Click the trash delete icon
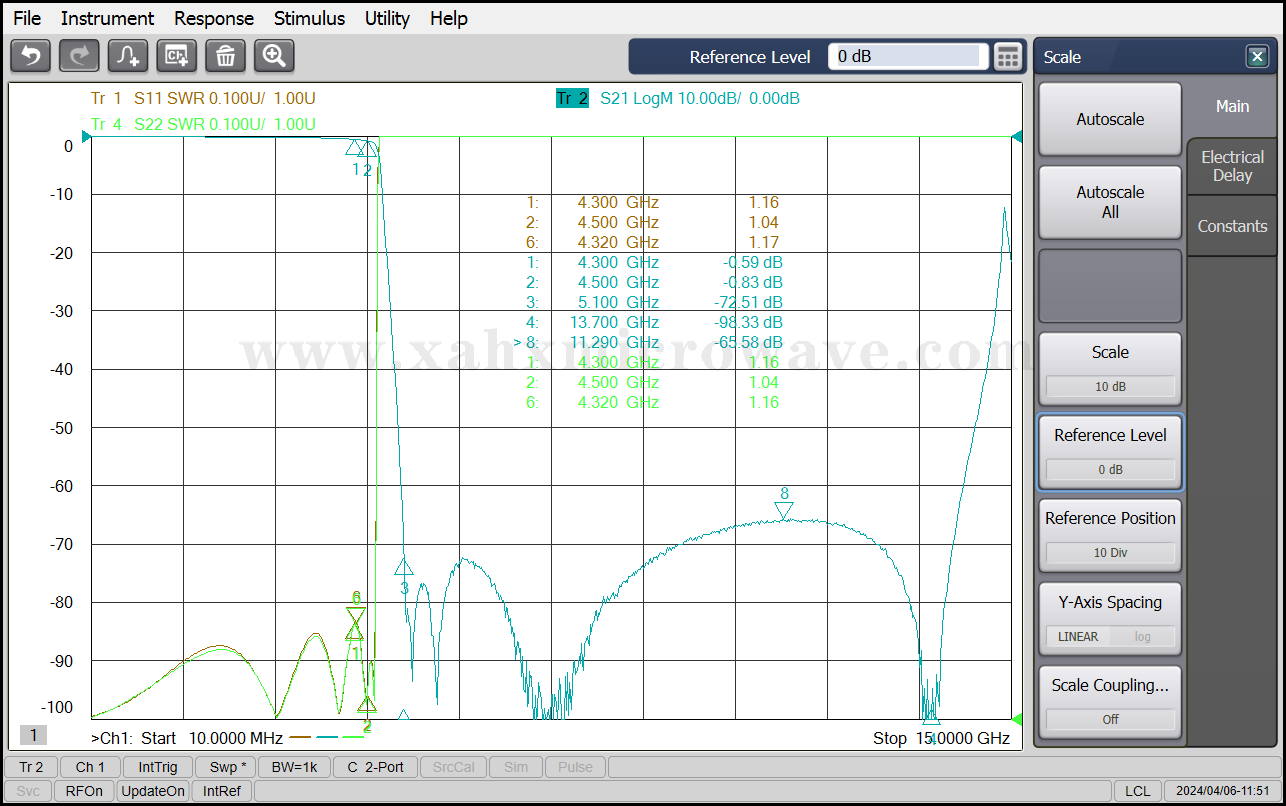The image size is (1286, 806). (226, 56)
